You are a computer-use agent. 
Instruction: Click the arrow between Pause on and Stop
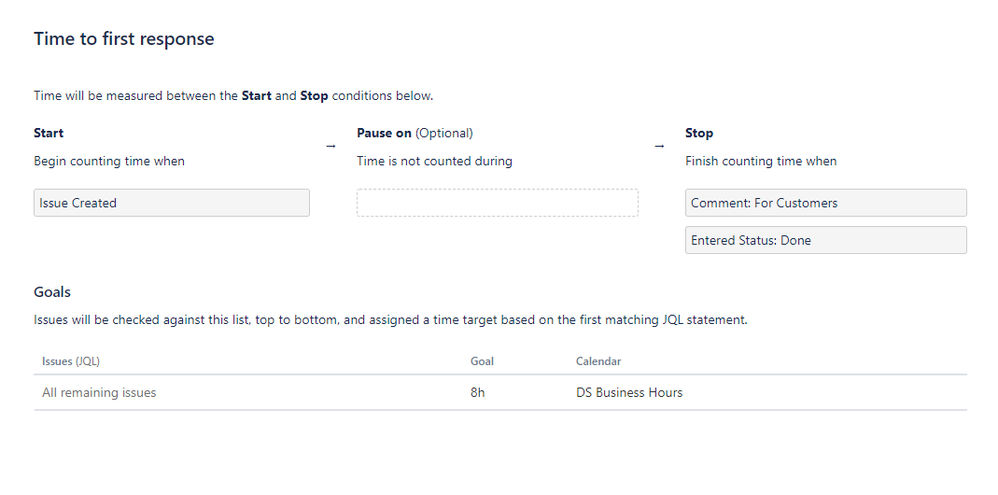coord(659,146)
